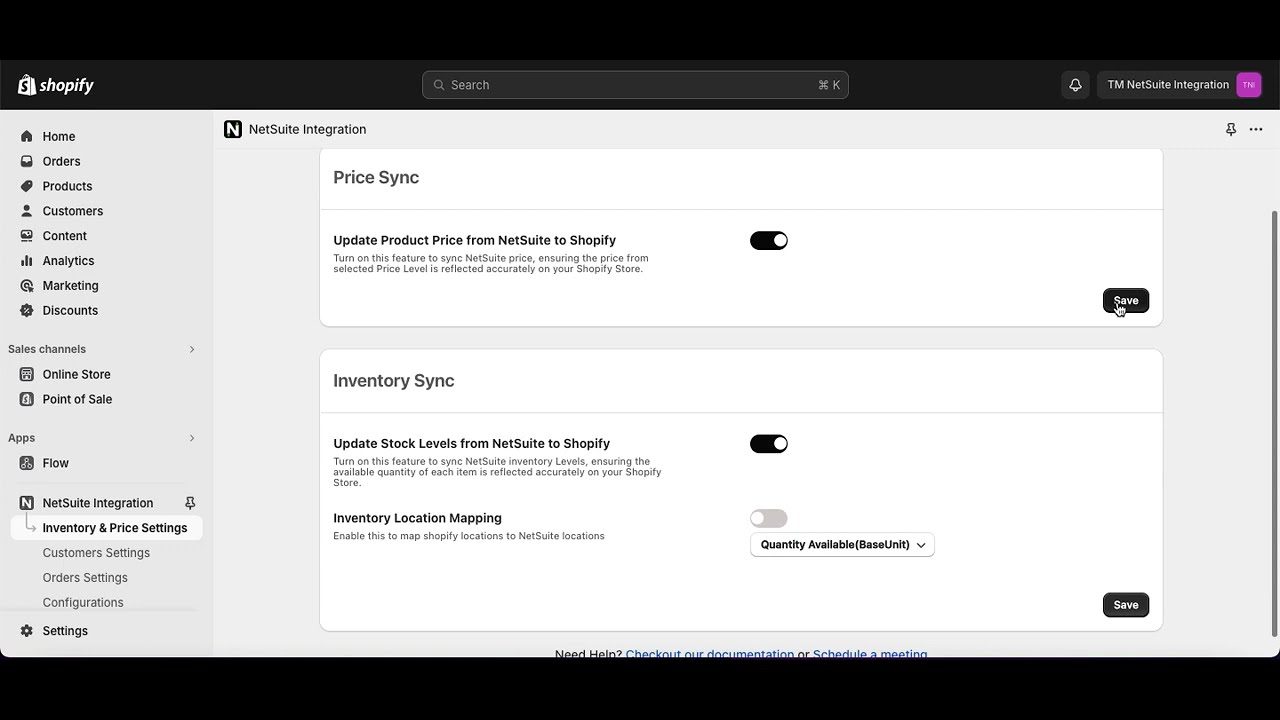
Task: Click the Marketing target icon
Action: coord(27,286)
